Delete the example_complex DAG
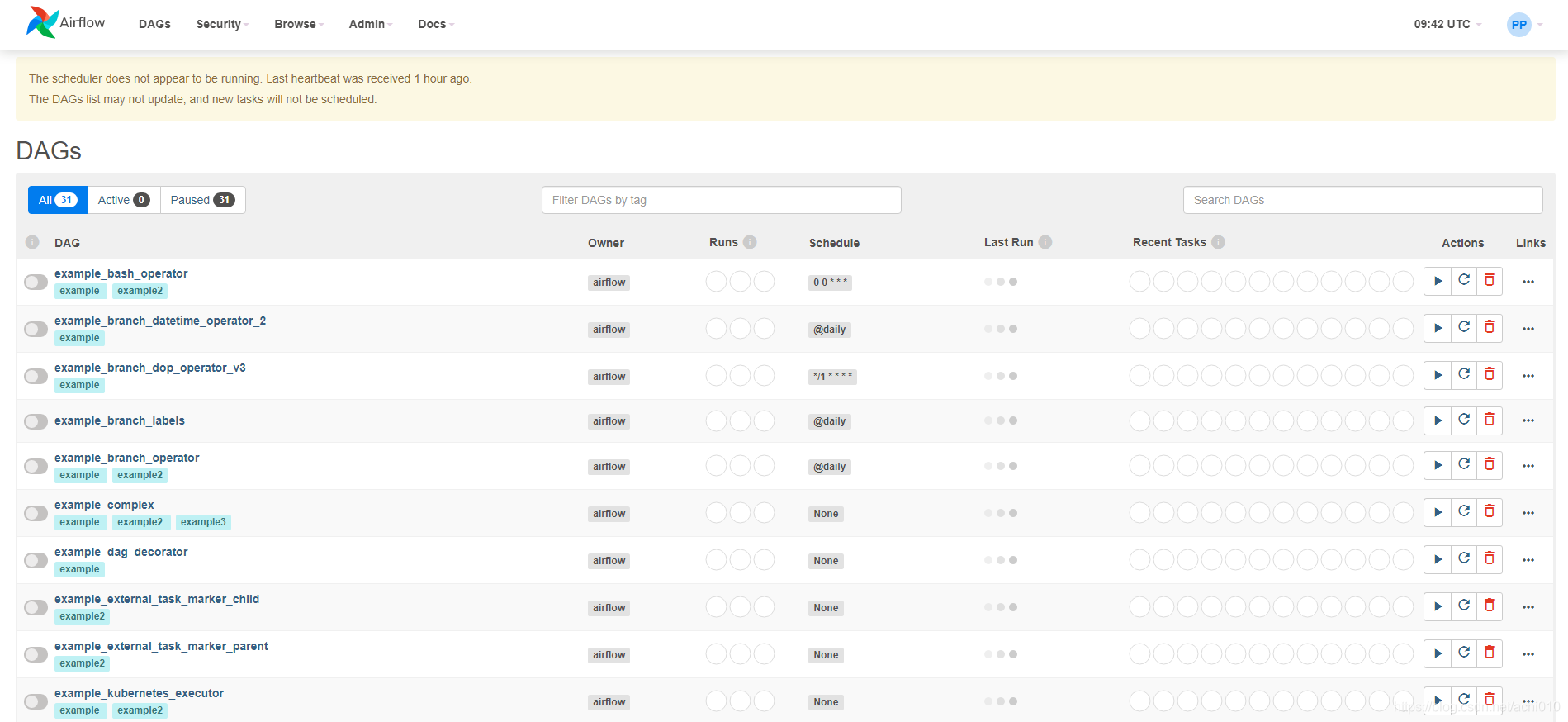The height and width of the screenshot is (722, 1568). (x=1490, y=512)
